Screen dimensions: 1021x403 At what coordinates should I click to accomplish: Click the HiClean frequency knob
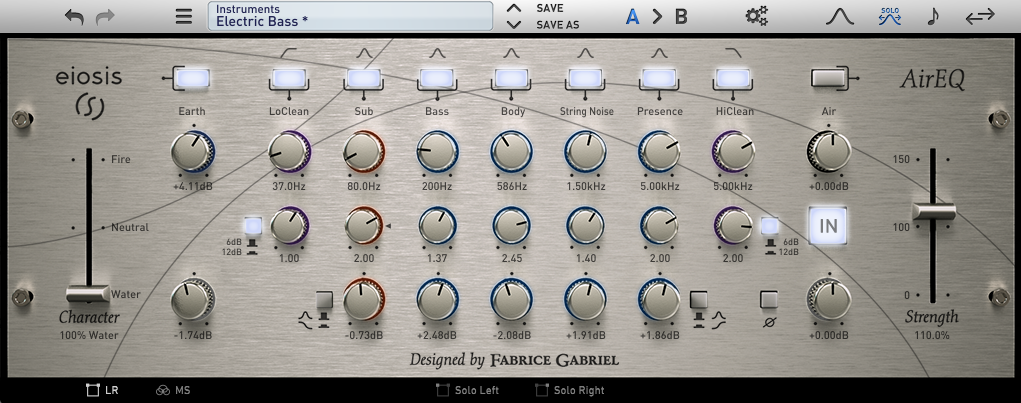click(x=734, y=152)
